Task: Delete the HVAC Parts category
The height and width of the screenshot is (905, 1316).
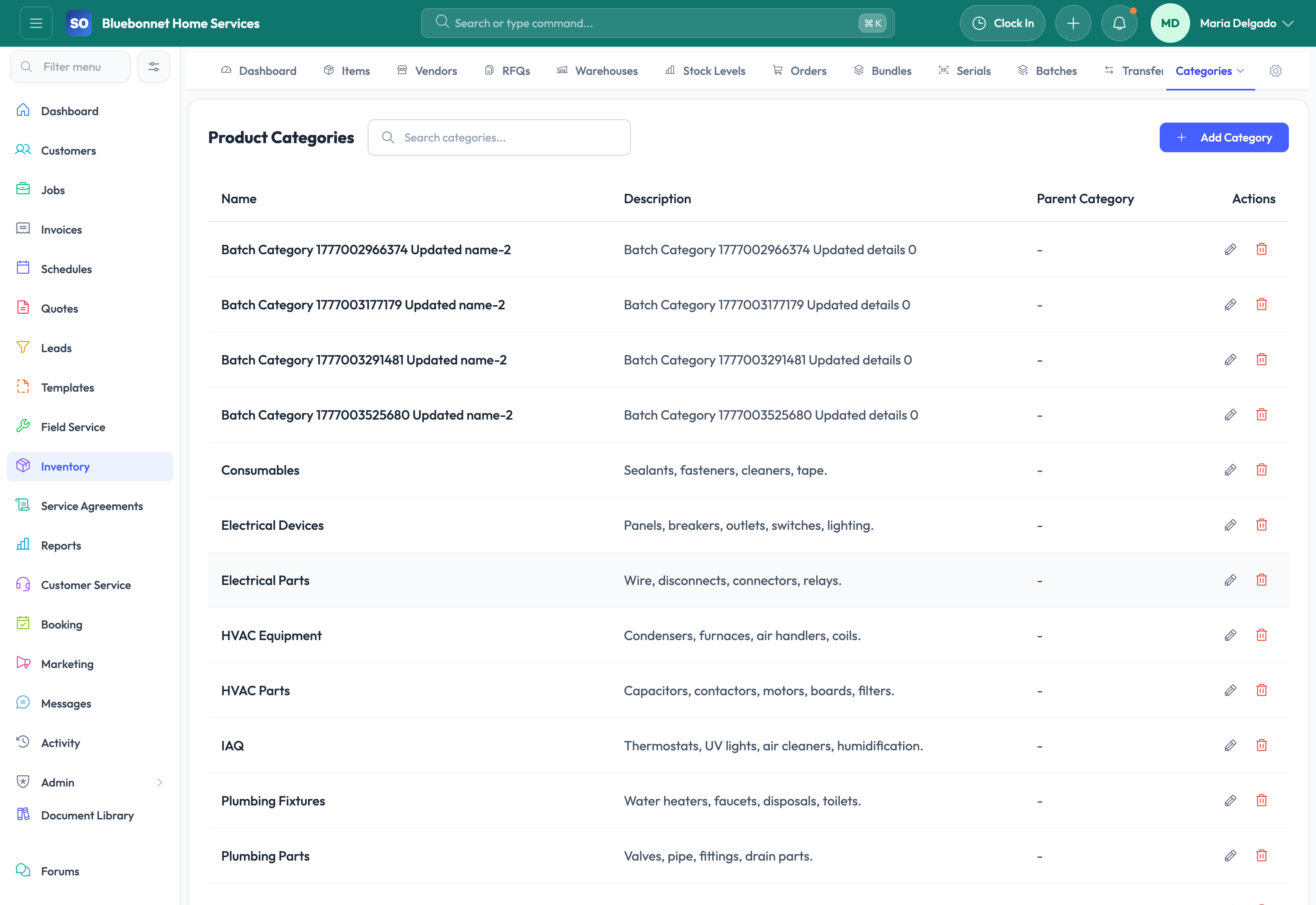Action: tap(1261, 690)
